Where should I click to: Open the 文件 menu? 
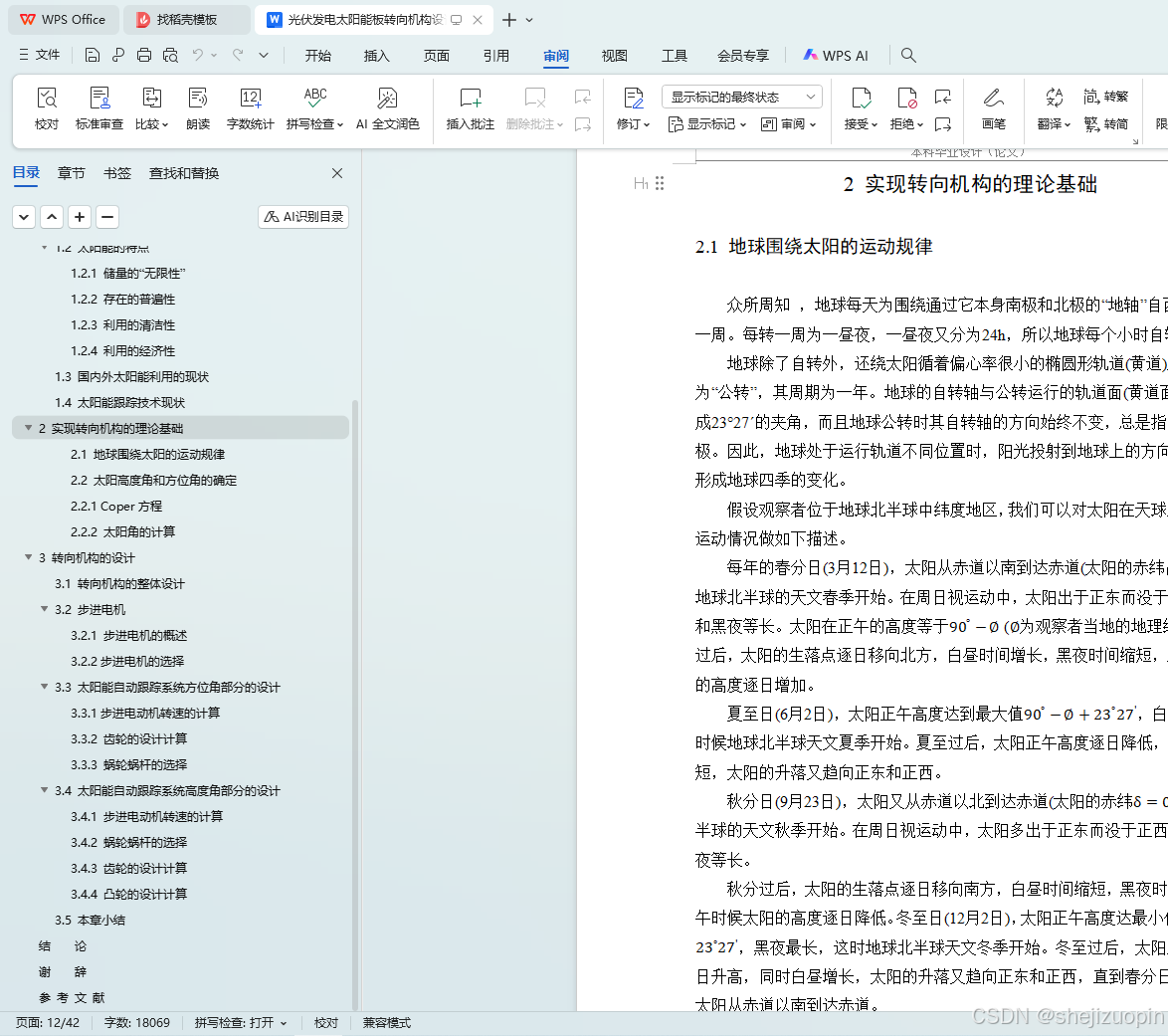[x=40, y=55]
